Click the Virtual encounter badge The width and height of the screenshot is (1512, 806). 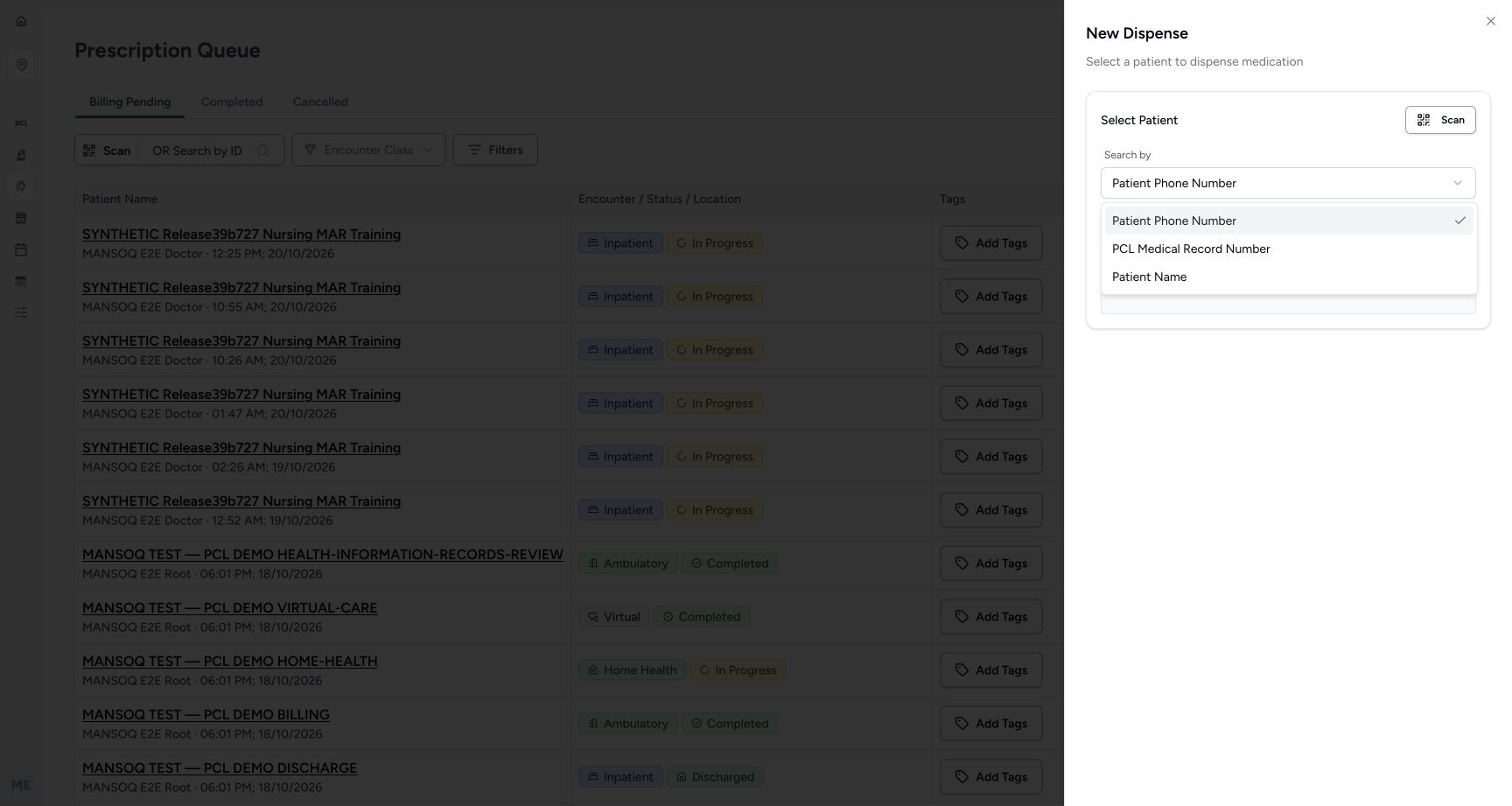[x=613, y=617]
